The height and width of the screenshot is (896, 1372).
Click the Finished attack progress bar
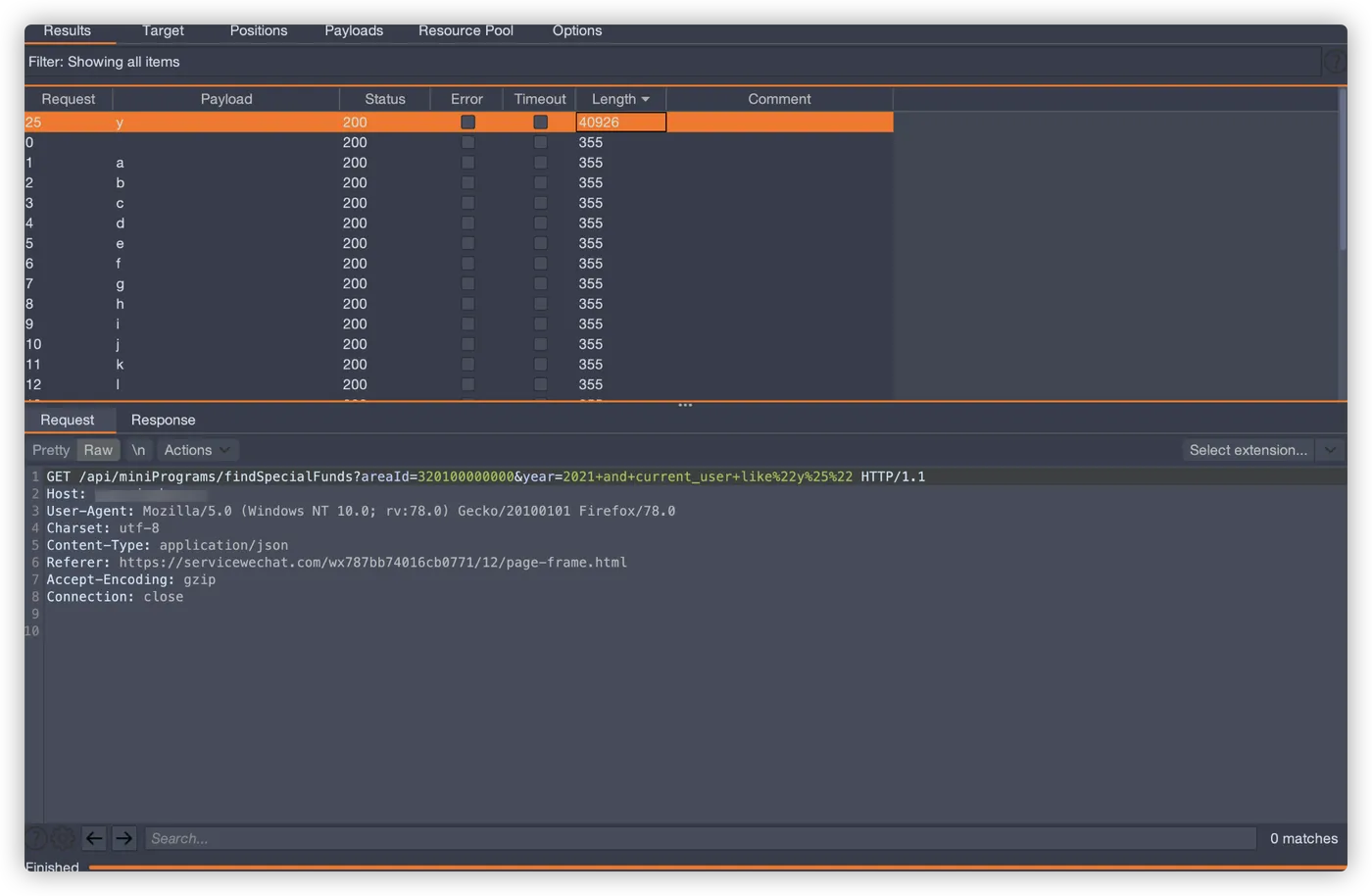point(716,867)
